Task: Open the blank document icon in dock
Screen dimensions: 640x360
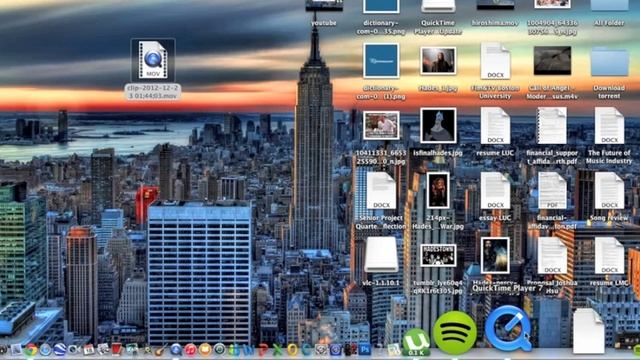Action: point(588,331)
